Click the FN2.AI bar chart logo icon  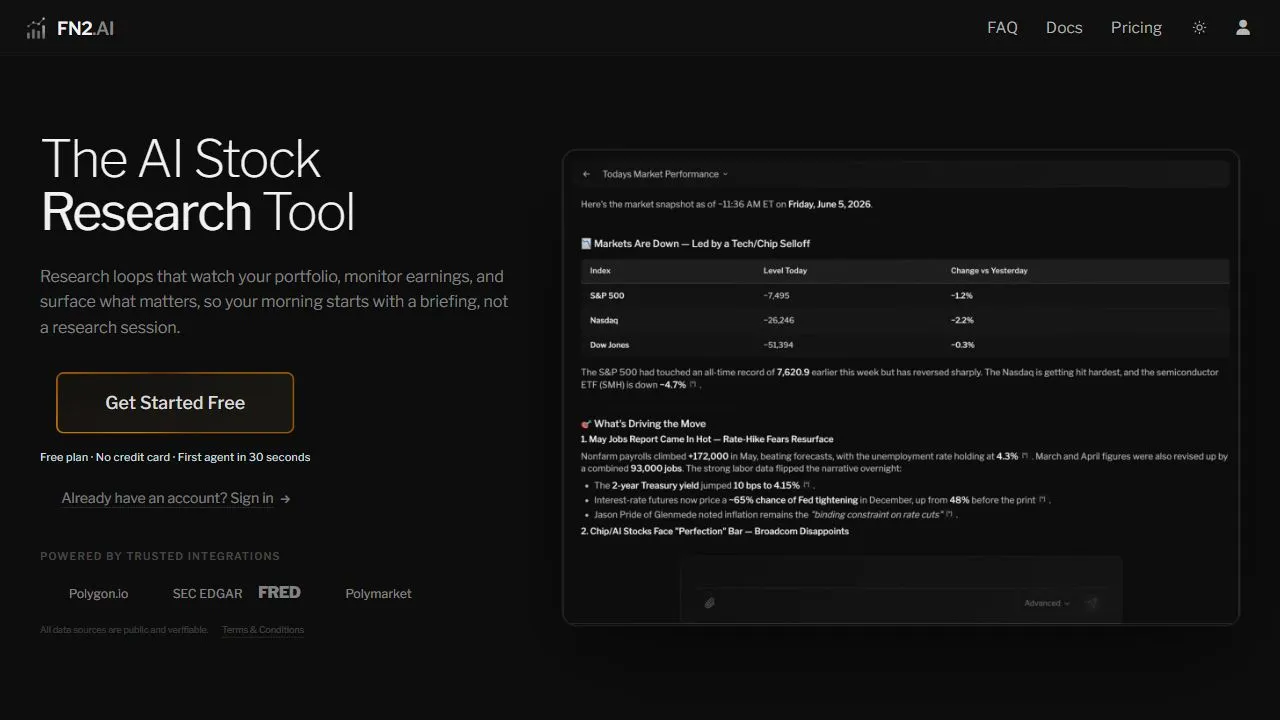[x=36, y=28]
